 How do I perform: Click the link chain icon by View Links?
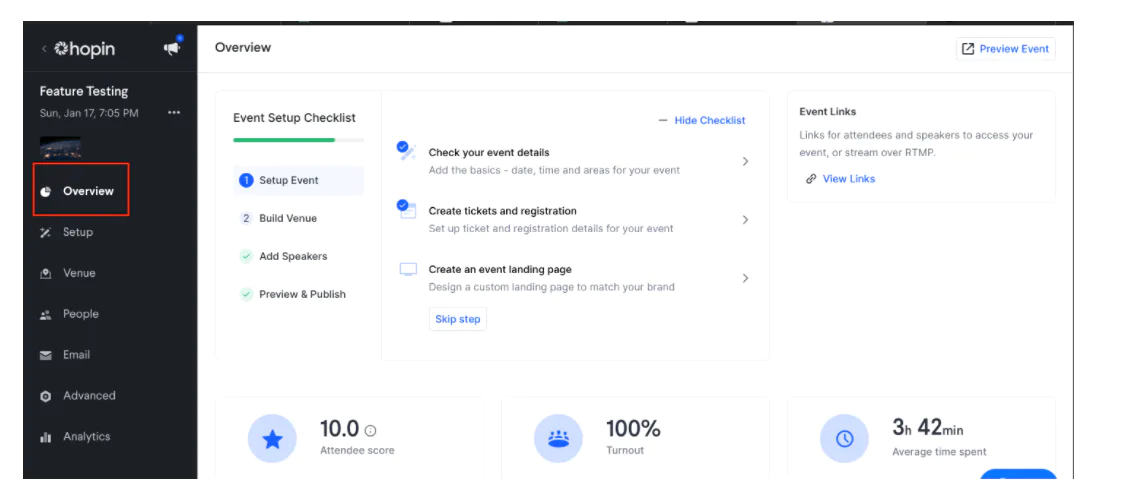pos(811,179)
